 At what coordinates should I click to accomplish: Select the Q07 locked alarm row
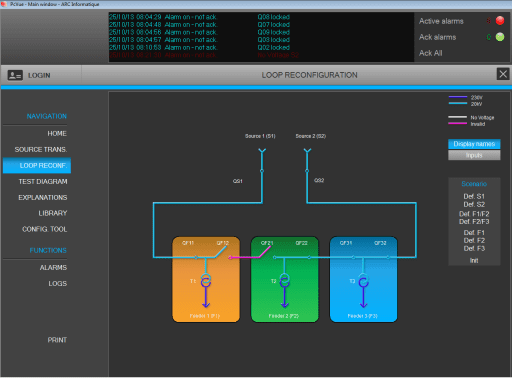pos(261,25)
